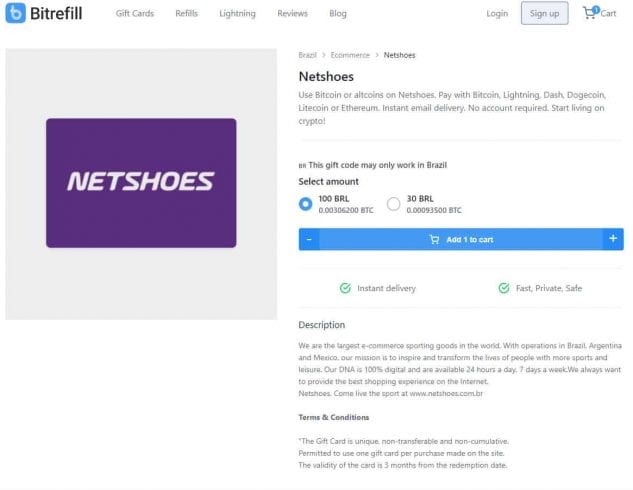This screenshot has height=490, width=633.
Task: Go to the Lightning page
Action: coord(237,13)
